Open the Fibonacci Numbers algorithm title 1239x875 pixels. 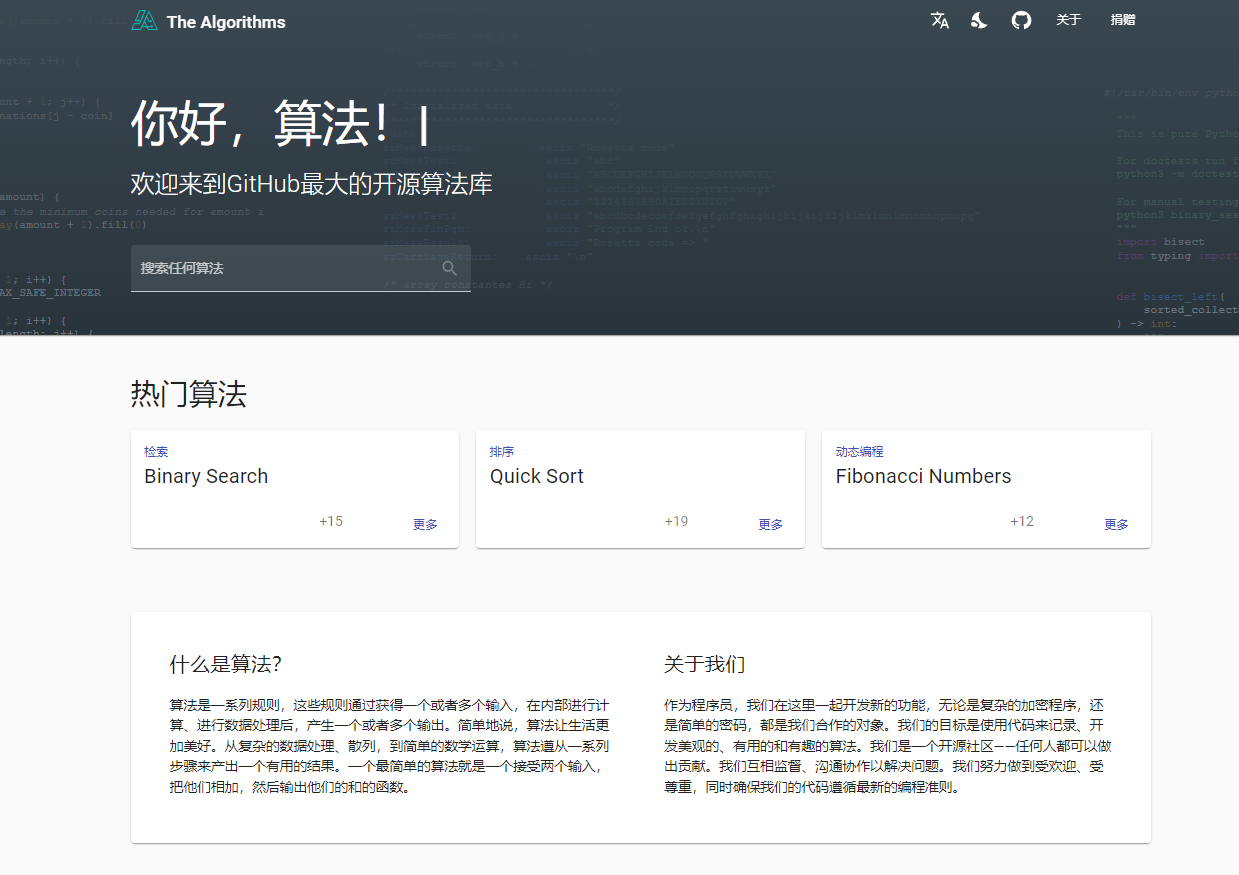pyautogui.click(x=923, y=476)
